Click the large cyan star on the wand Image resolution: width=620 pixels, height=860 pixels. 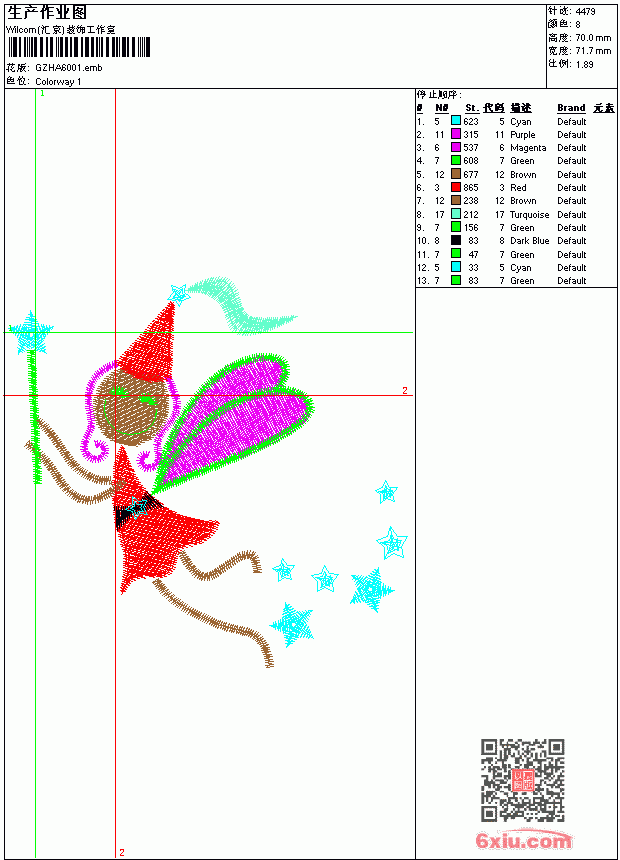click(x=31, y=332)
